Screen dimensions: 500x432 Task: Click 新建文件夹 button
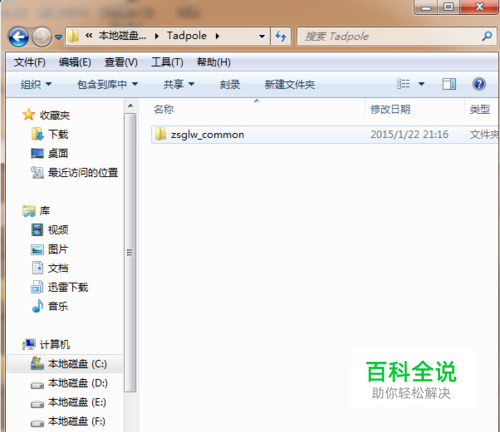click(x=290, y=84)
